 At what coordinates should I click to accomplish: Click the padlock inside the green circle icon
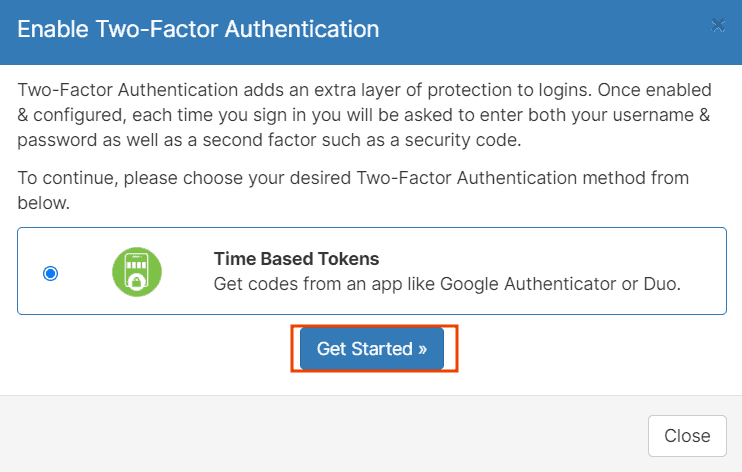point(136,282)
